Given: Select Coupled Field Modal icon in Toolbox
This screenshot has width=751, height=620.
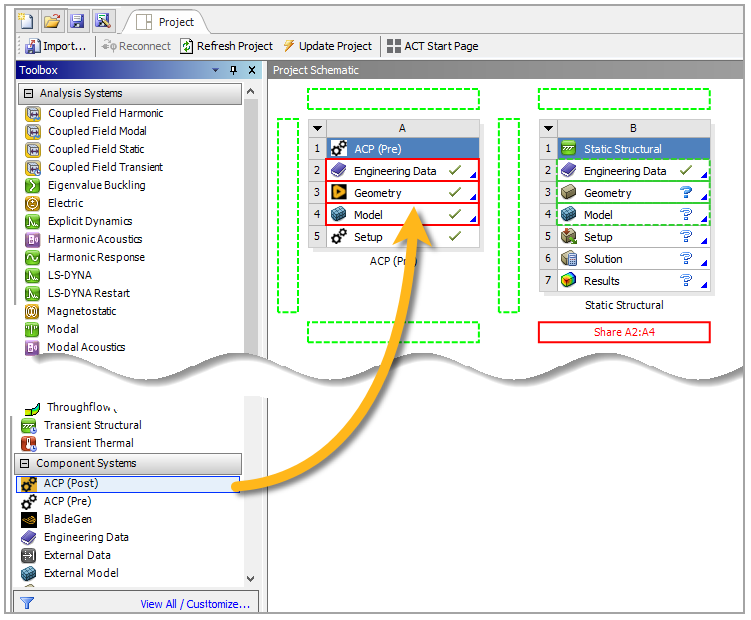Looking at the screenshot, I should pos(33,131).
